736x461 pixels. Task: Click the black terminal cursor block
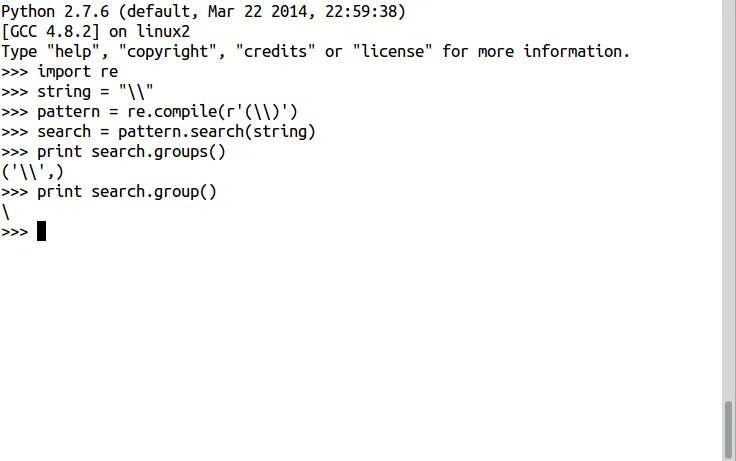pyautogui.click(x=41, y=231)
